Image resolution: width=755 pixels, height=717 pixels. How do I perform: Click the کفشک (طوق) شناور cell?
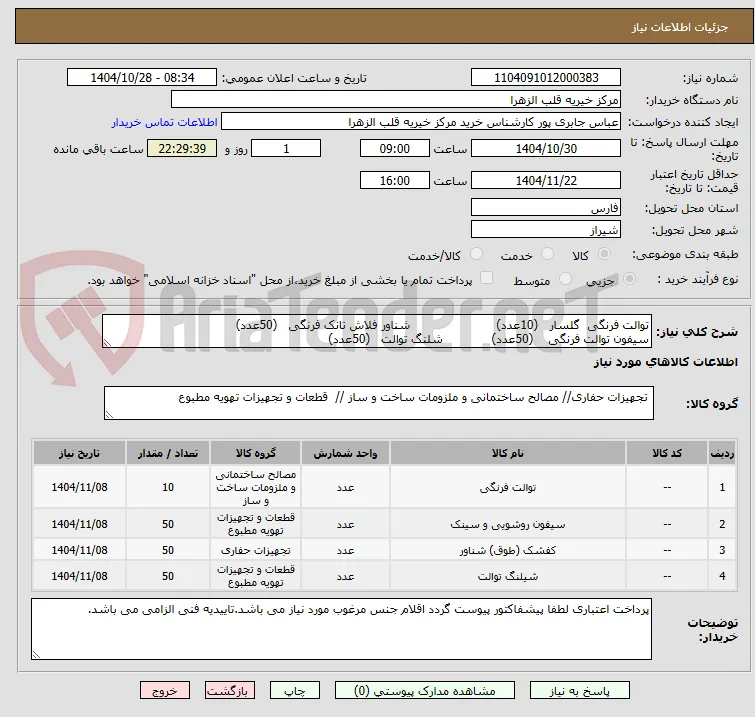508,550
